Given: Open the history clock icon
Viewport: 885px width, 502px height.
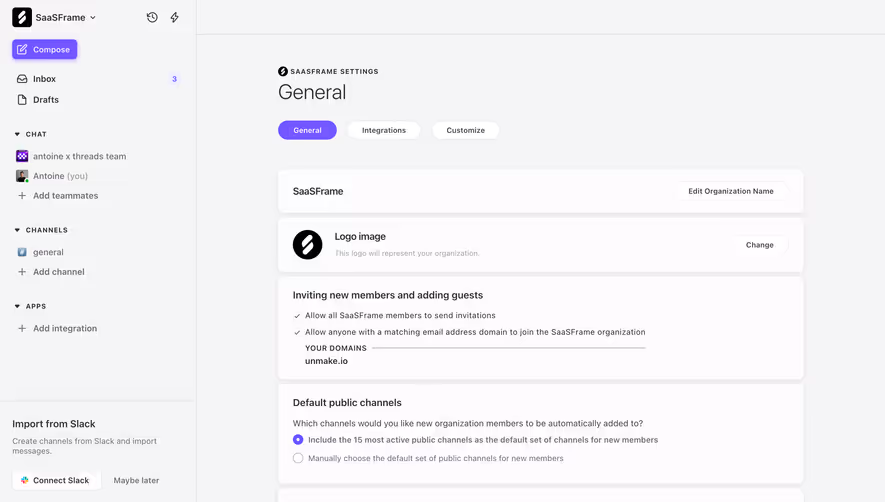Looking at the screenshot, I should (152, 18).
